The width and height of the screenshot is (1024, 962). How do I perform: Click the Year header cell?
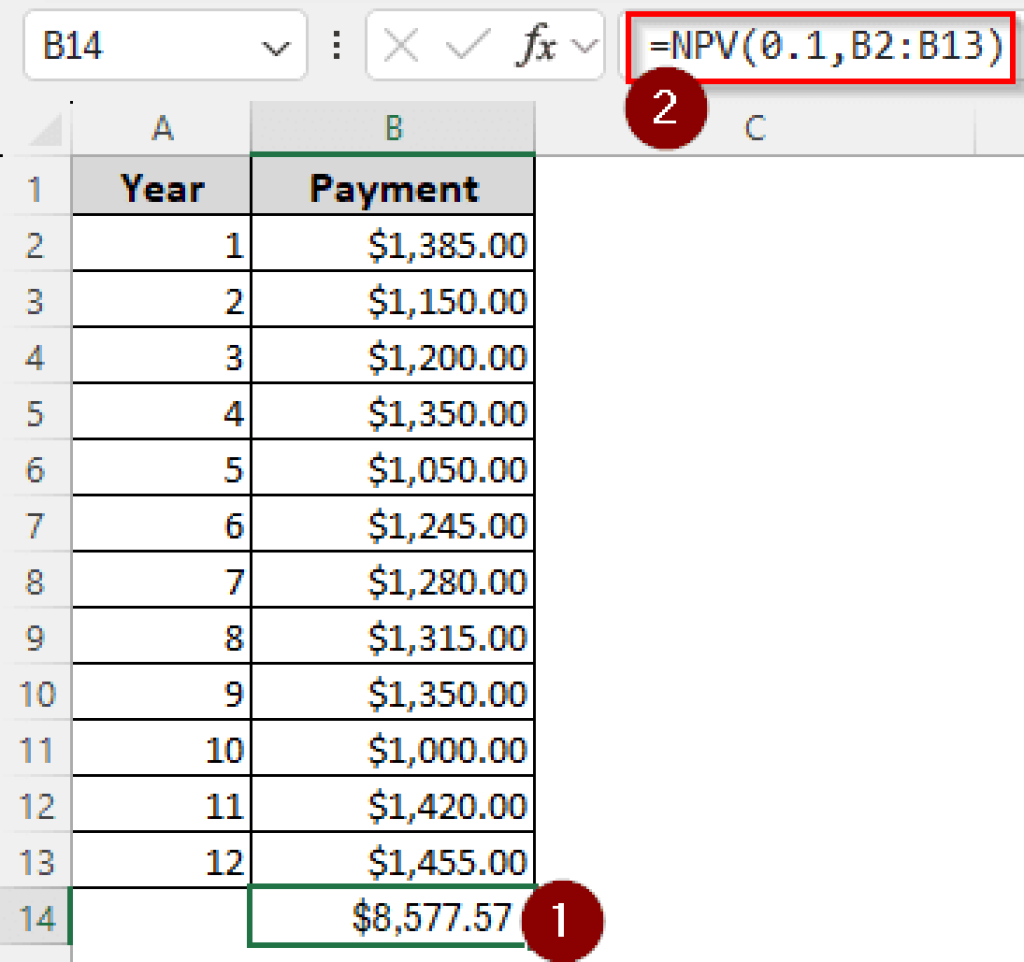tap(161, 187)
